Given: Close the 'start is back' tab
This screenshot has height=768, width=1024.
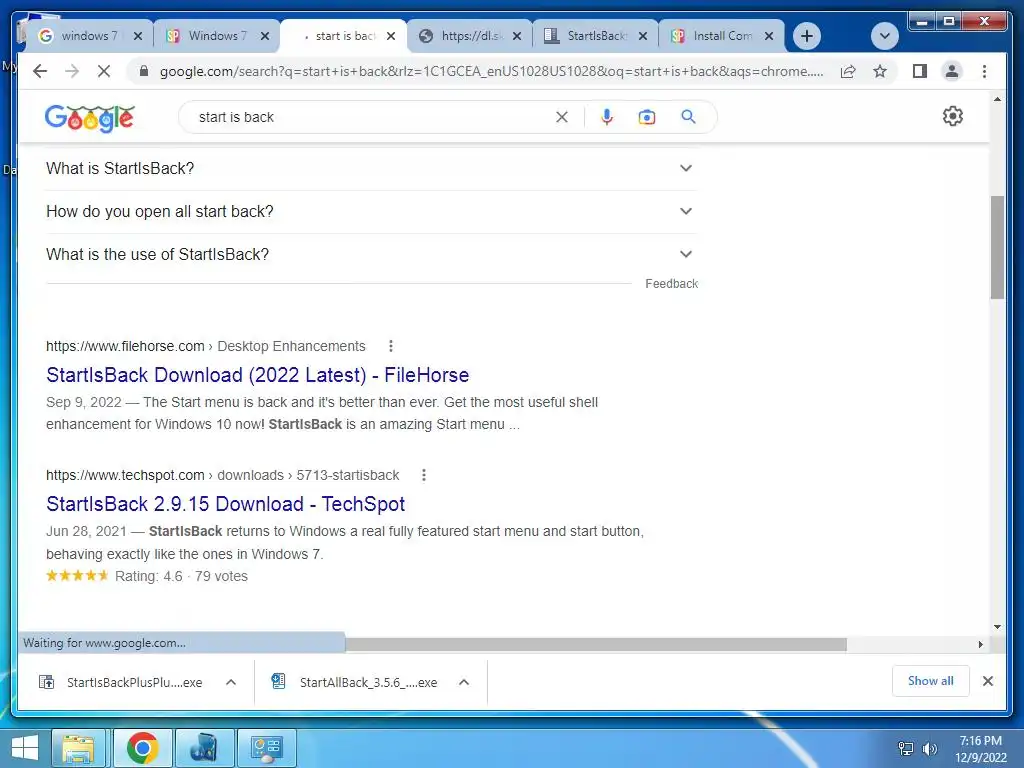Looking at the screenshot, I should click(391, 36).
